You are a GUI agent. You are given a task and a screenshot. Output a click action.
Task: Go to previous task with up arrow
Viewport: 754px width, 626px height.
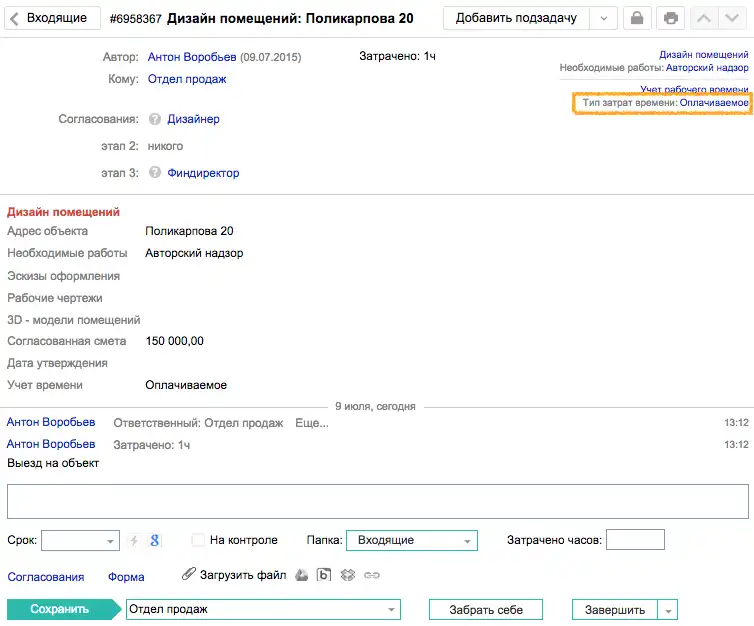(x=704, y=18)
